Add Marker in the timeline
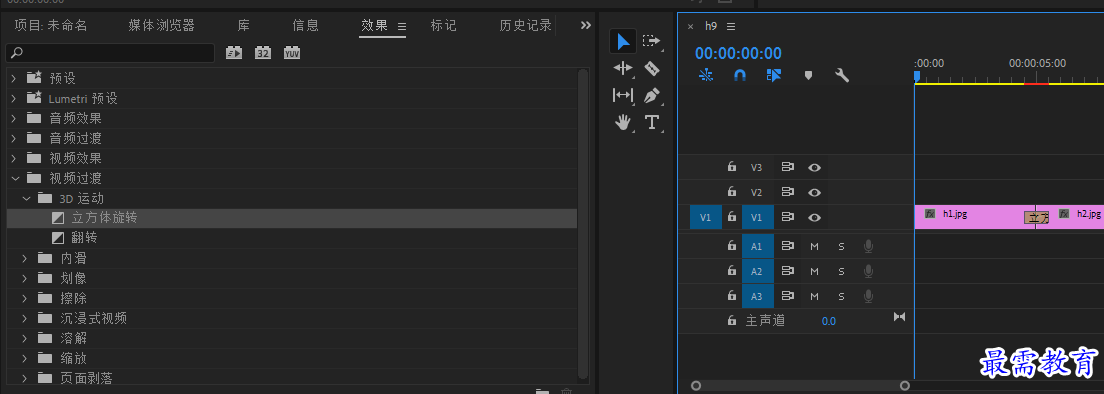The image size is (1104, 394). click(x=808, y=75)
